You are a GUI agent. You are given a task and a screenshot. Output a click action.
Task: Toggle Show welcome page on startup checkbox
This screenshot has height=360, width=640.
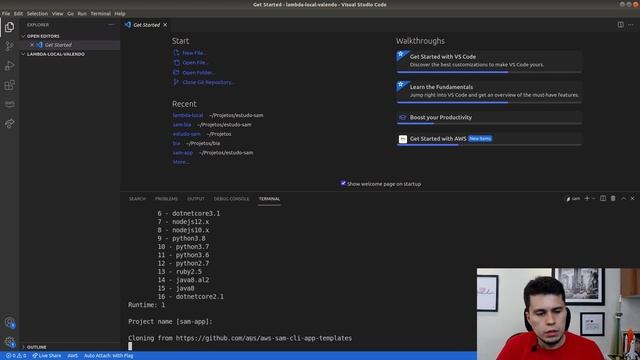coord(343,183)
